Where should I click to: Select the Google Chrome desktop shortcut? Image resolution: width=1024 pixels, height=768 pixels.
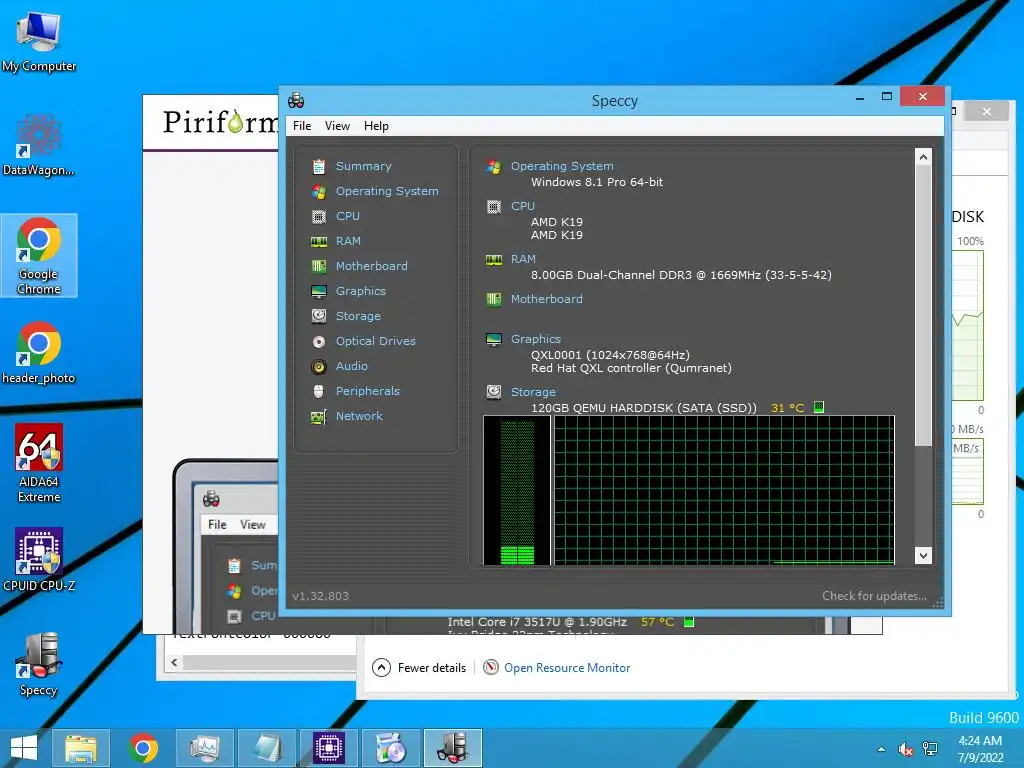tap(39, 255)
